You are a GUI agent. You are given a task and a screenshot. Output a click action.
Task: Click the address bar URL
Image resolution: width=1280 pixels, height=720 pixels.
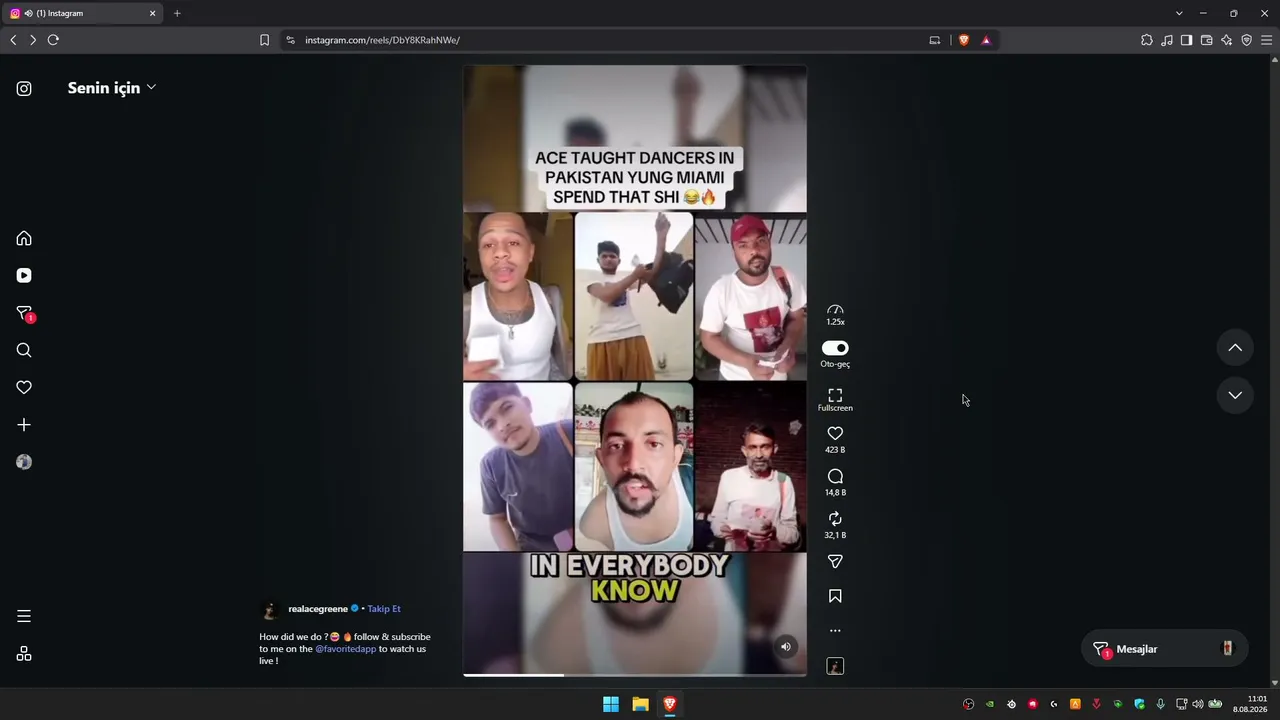pos(382,40)
